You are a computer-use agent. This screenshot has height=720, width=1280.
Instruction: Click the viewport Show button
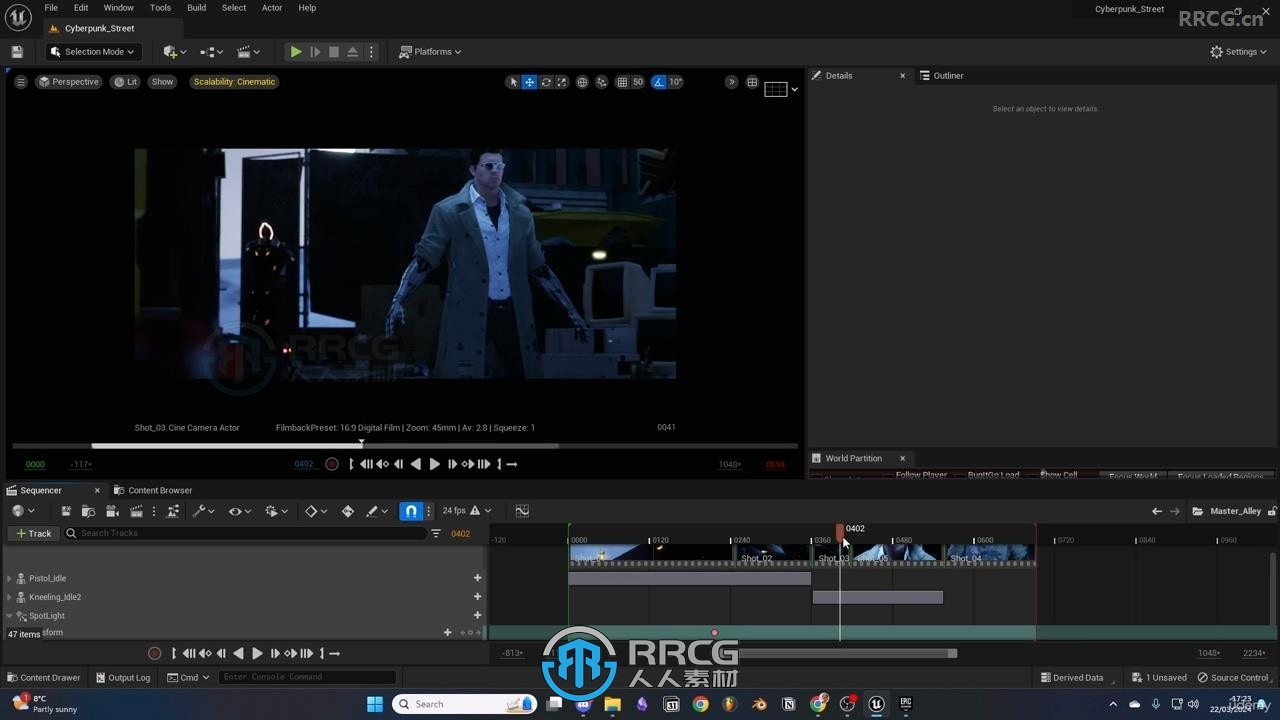point(162,82)
